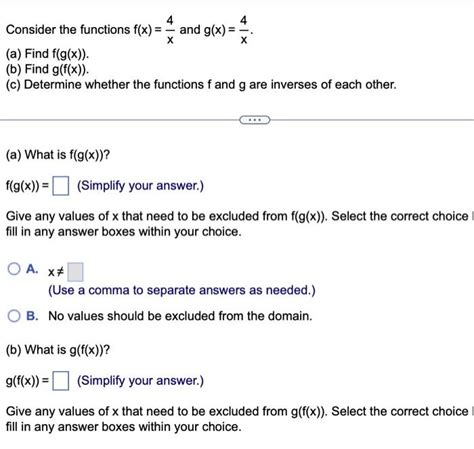Click the x ≠ answer box in choice A

click(x=75, y=272)
